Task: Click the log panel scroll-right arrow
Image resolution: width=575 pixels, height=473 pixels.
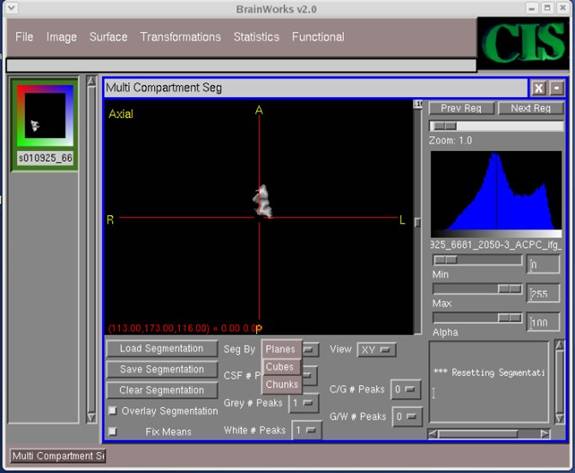Action: (x=545, y=434)
